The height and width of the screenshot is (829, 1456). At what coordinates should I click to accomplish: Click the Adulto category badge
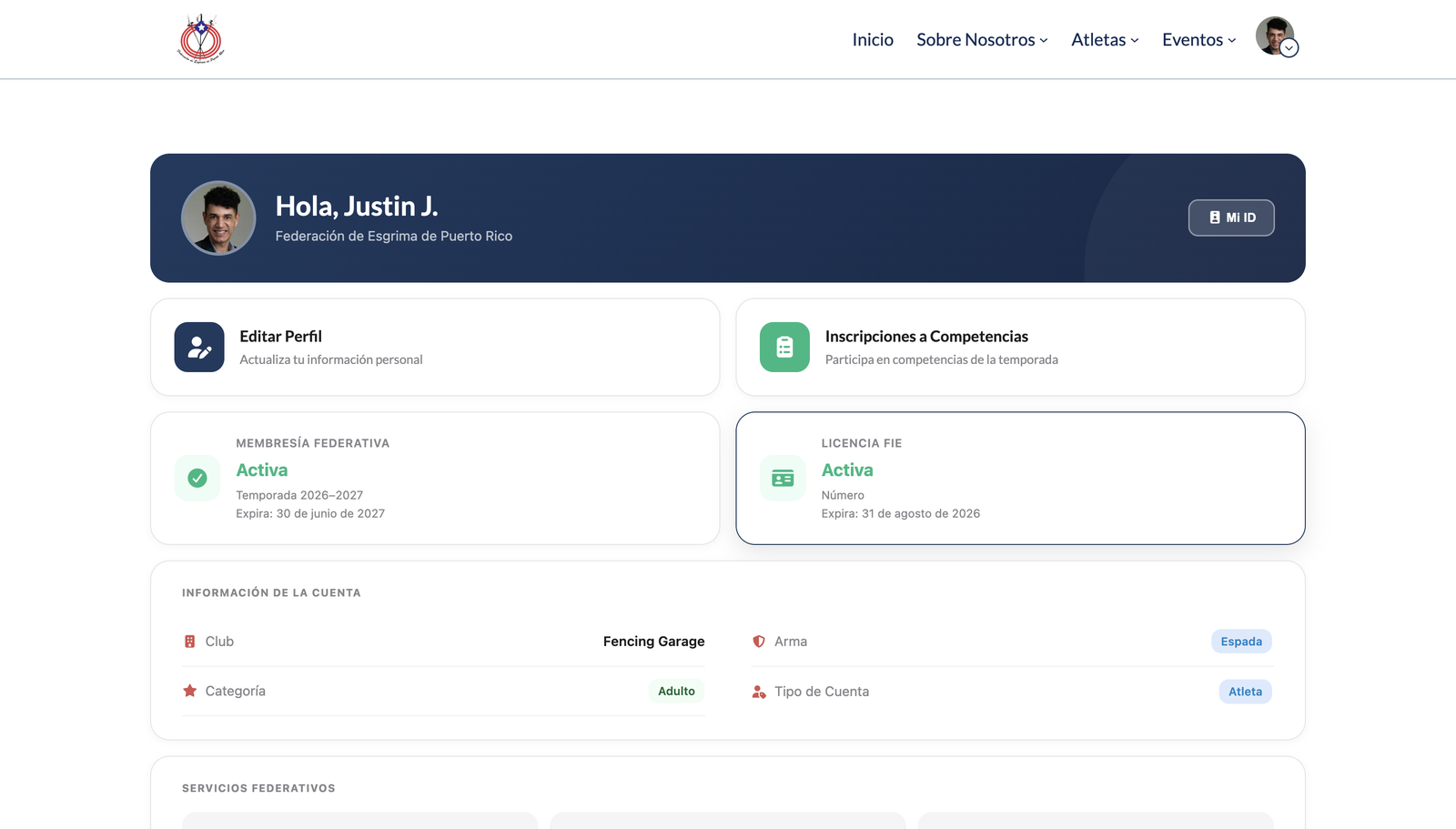click(x=676, y=691)
